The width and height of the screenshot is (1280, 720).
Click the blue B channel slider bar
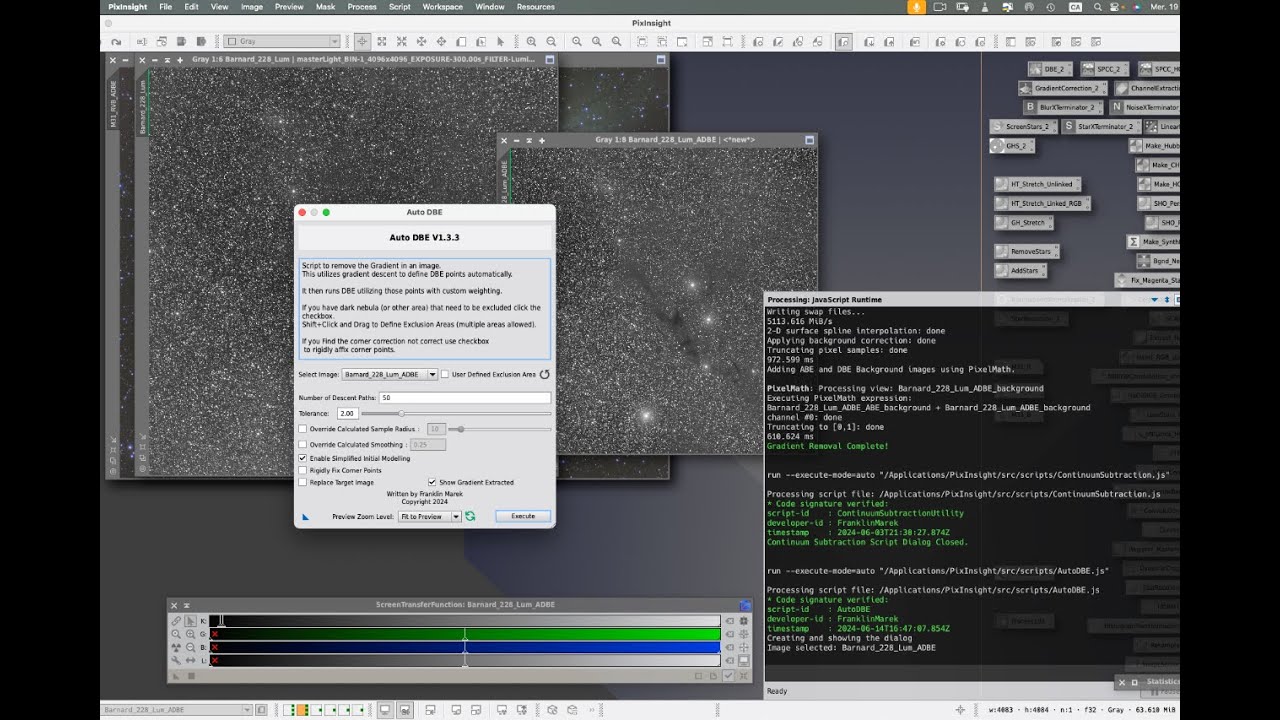pyautogui.click(x=465, y=647)
